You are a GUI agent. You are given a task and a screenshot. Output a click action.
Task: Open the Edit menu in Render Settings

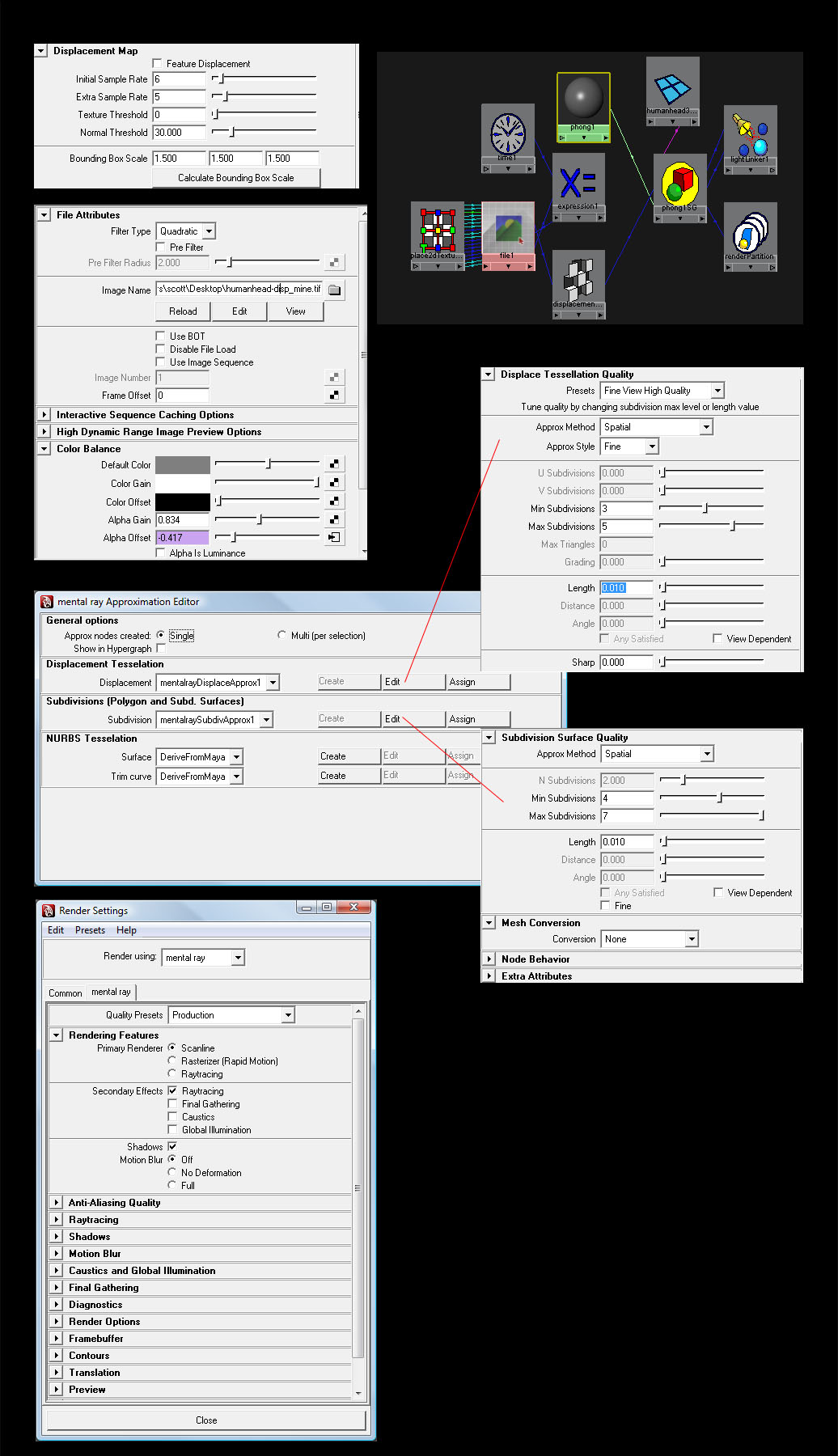pos(56,930)
